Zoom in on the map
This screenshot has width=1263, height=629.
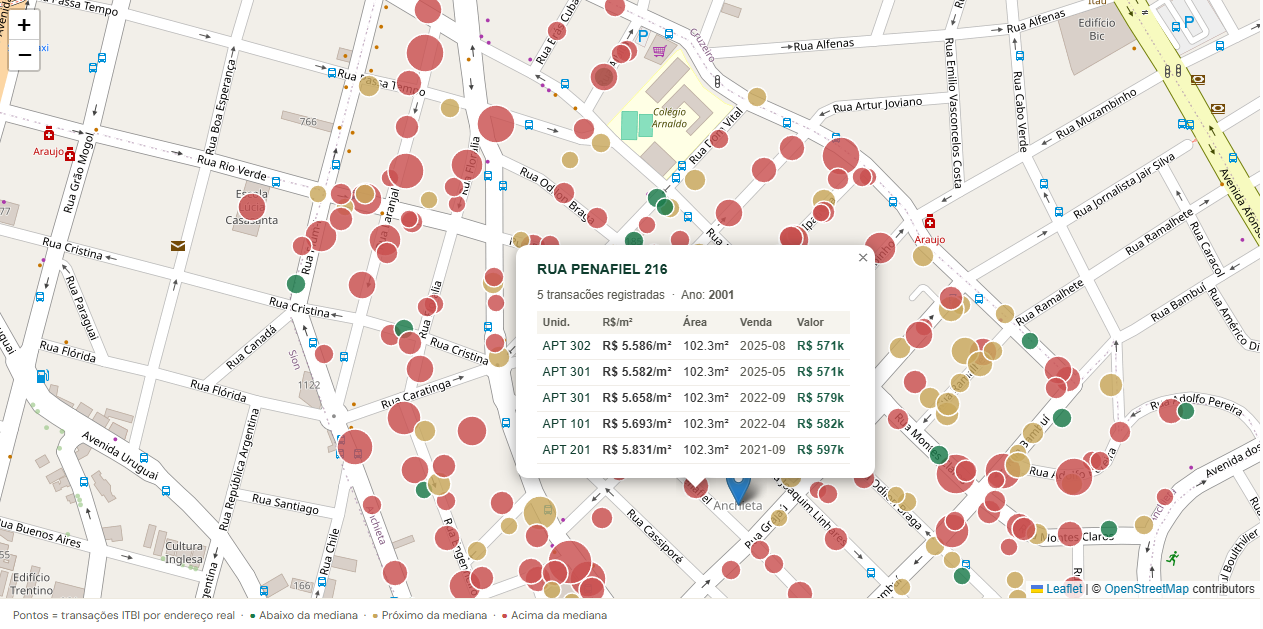tap(24, 25)
